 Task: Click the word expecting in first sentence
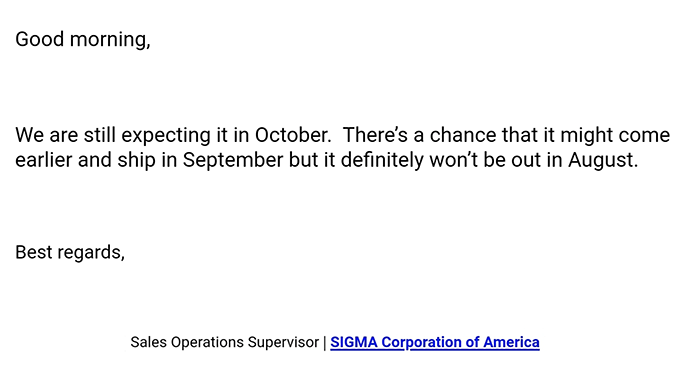click(x=166, y=136)
